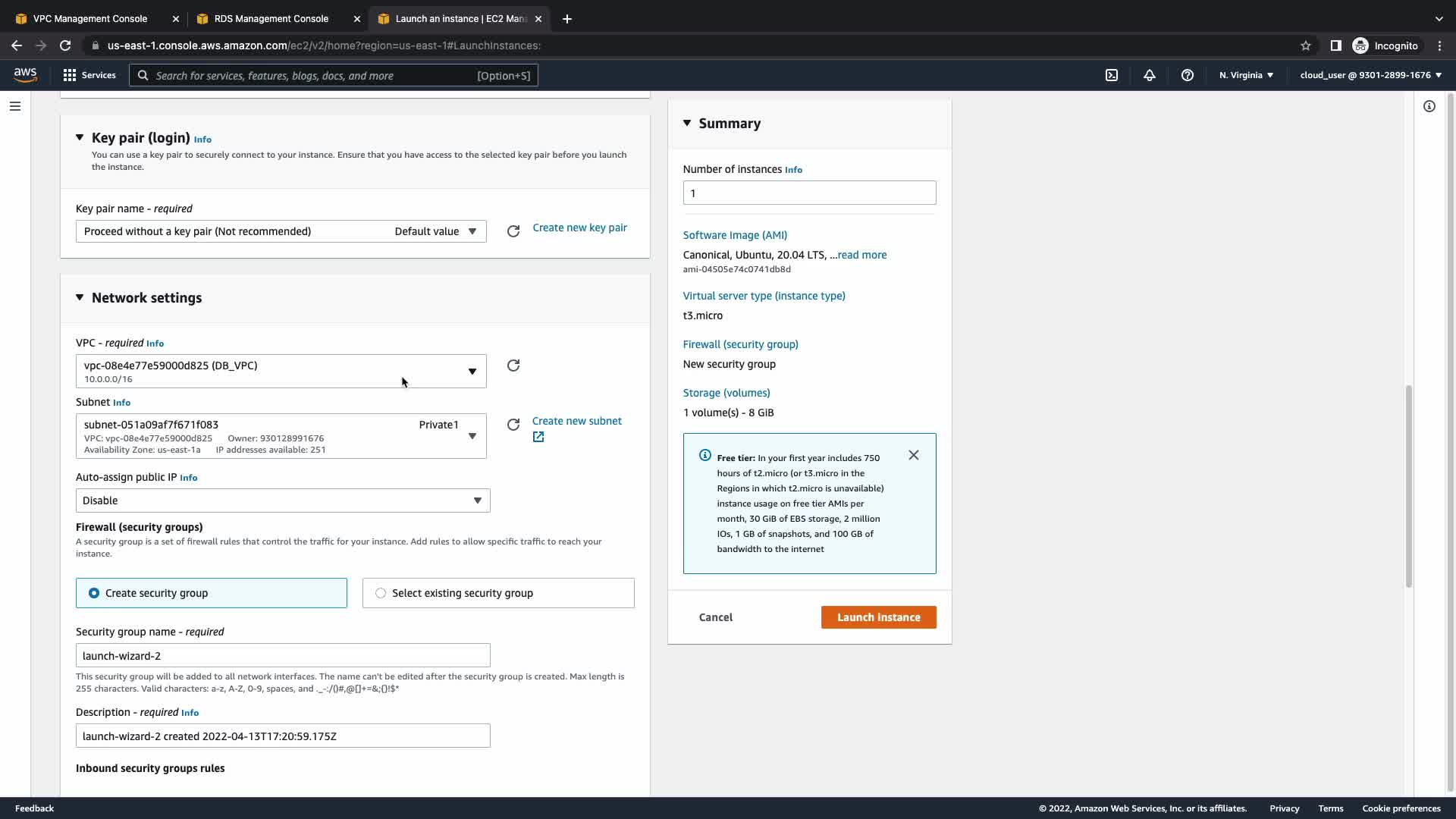
Task: Refresh the key pair list
Action: [x=513, y=231]
